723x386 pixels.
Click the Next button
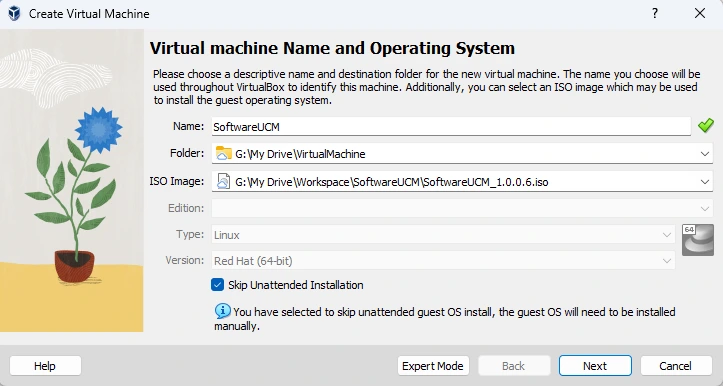(595, 366)
